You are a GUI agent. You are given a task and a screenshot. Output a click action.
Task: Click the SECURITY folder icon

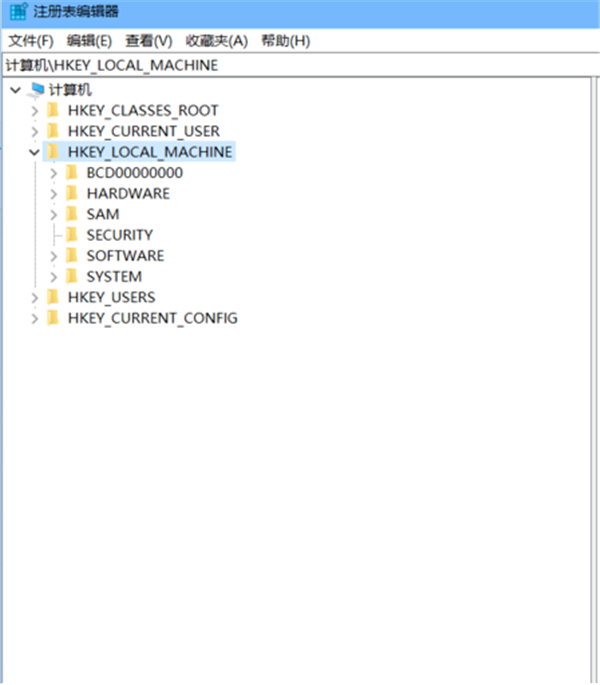(71, 235)
